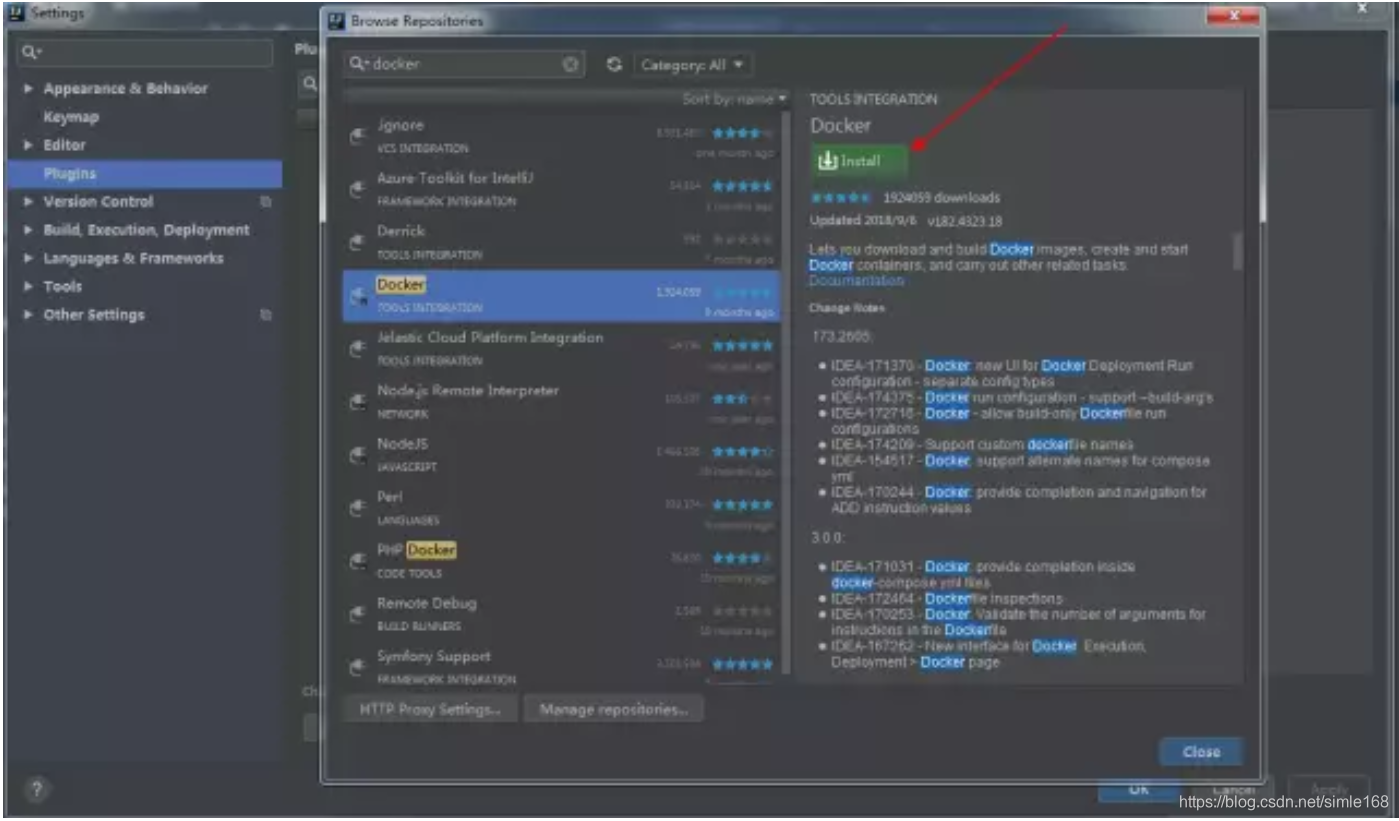
Task: Click the plugin search field containing docker
Action: [465, 64]
